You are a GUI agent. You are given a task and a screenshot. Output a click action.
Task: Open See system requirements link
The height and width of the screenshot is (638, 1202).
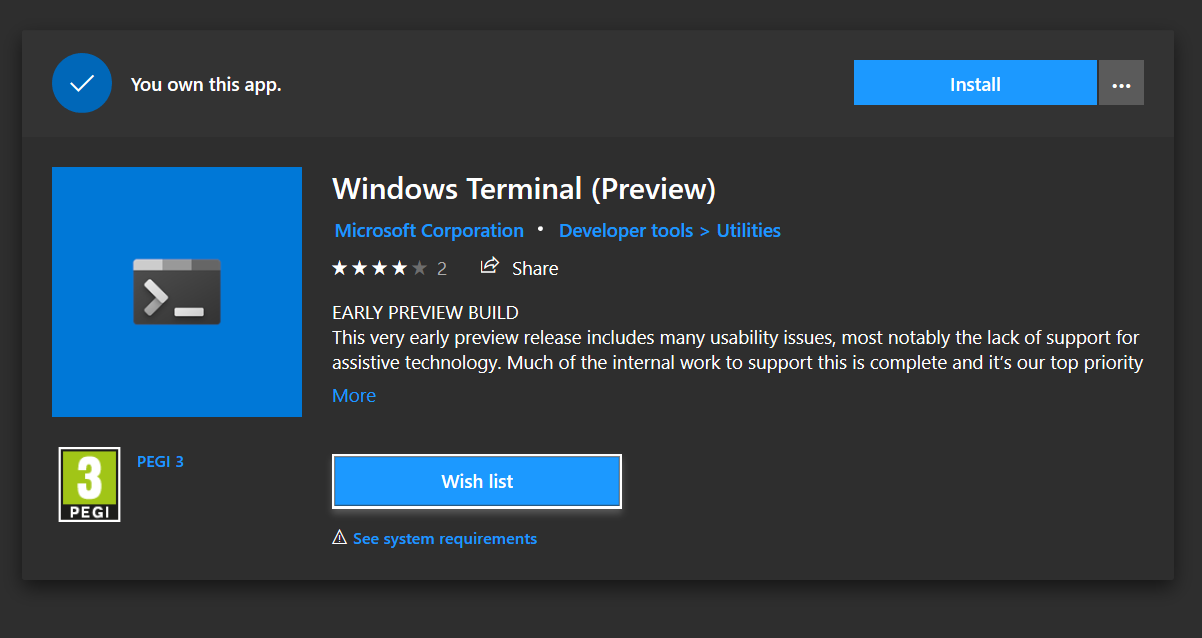(445, 538)
